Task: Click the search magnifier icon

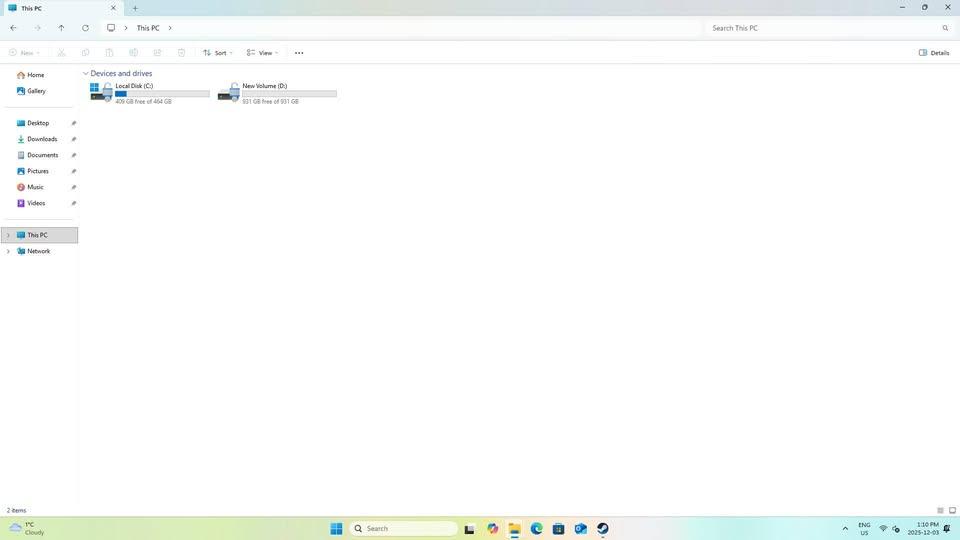Action: click(945, 28)
